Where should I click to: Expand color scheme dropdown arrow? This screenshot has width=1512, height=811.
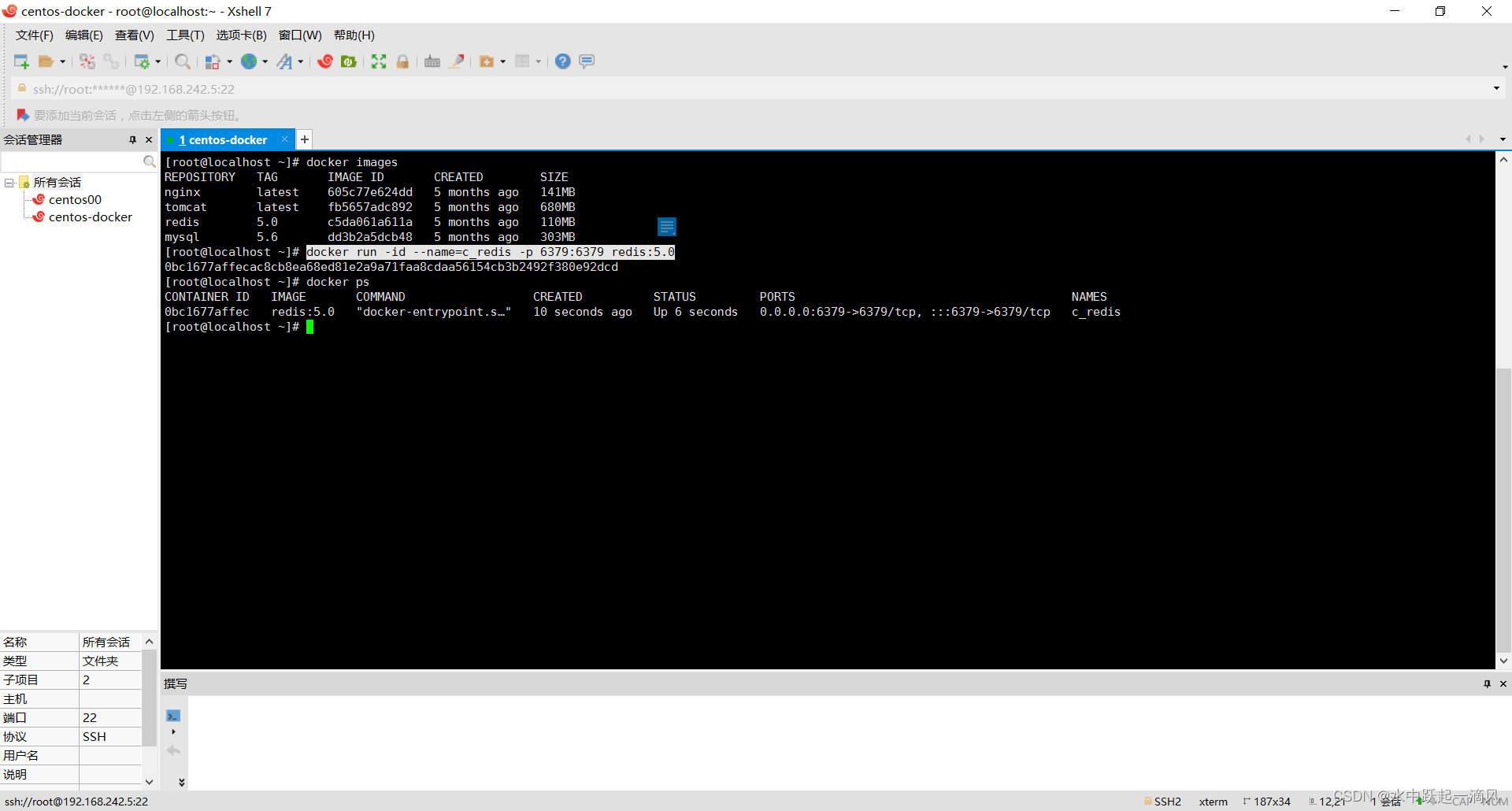click(x=229, y=61)
